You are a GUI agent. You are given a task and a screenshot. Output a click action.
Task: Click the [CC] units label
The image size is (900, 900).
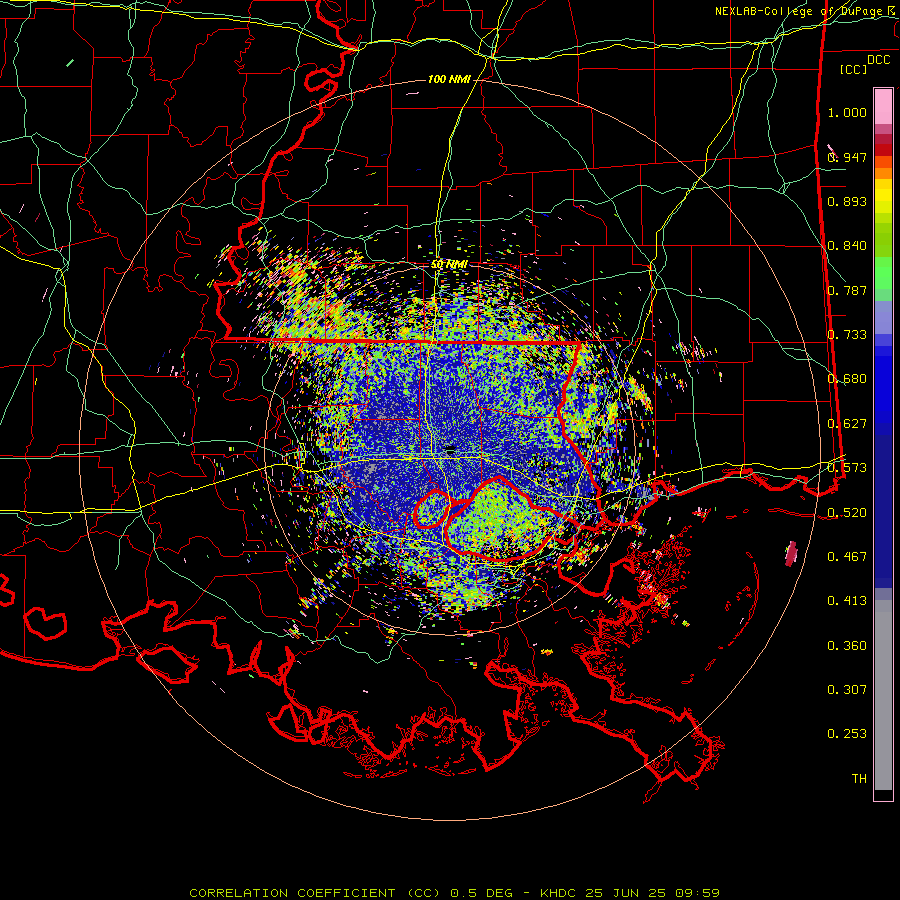[854, 69]
